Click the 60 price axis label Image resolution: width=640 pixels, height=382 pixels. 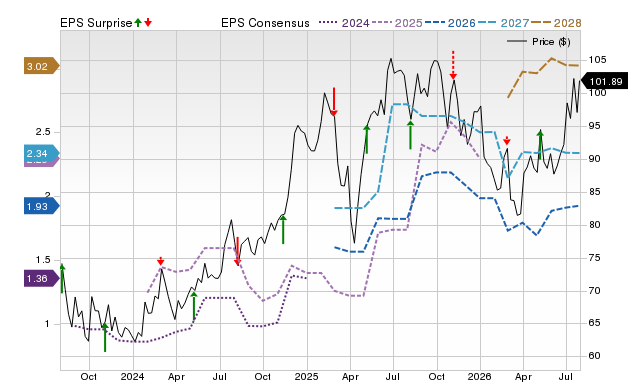(x=594, y=355)
